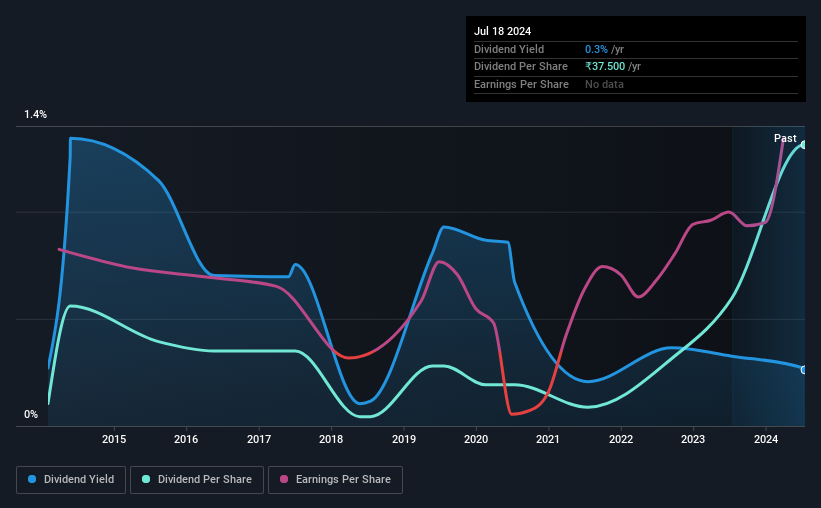Viewport: 821px width, 508px height.
Task: Click the 0.3% dividend yield value
Action: [596, 49]
